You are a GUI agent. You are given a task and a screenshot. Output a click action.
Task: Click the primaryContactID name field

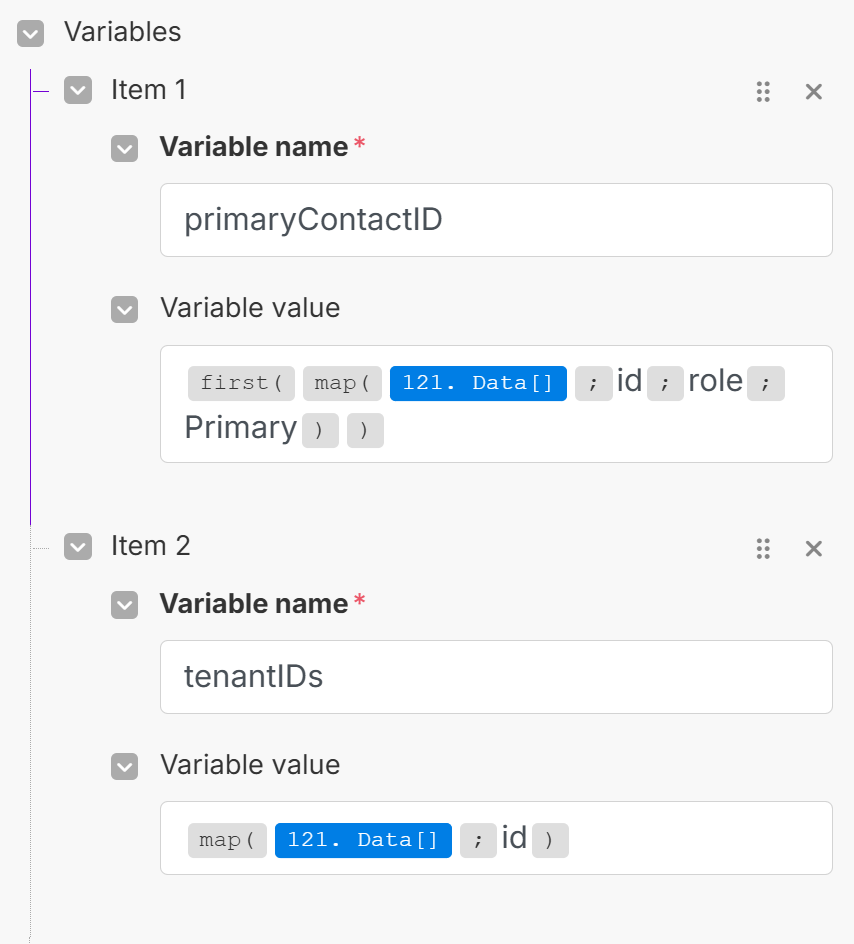(496, 220)
